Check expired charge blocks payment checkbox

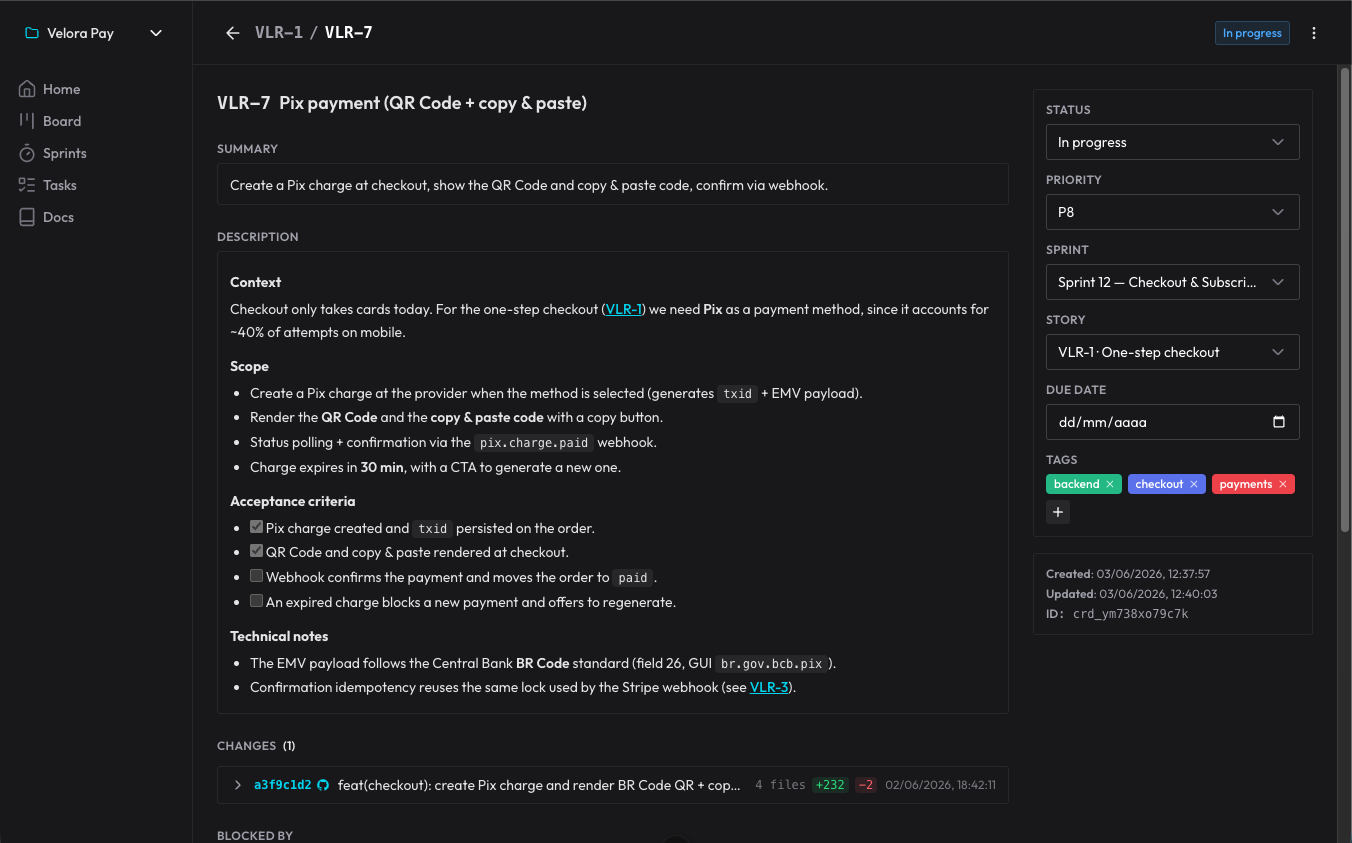pyautogui.click(x=257, y=601)
